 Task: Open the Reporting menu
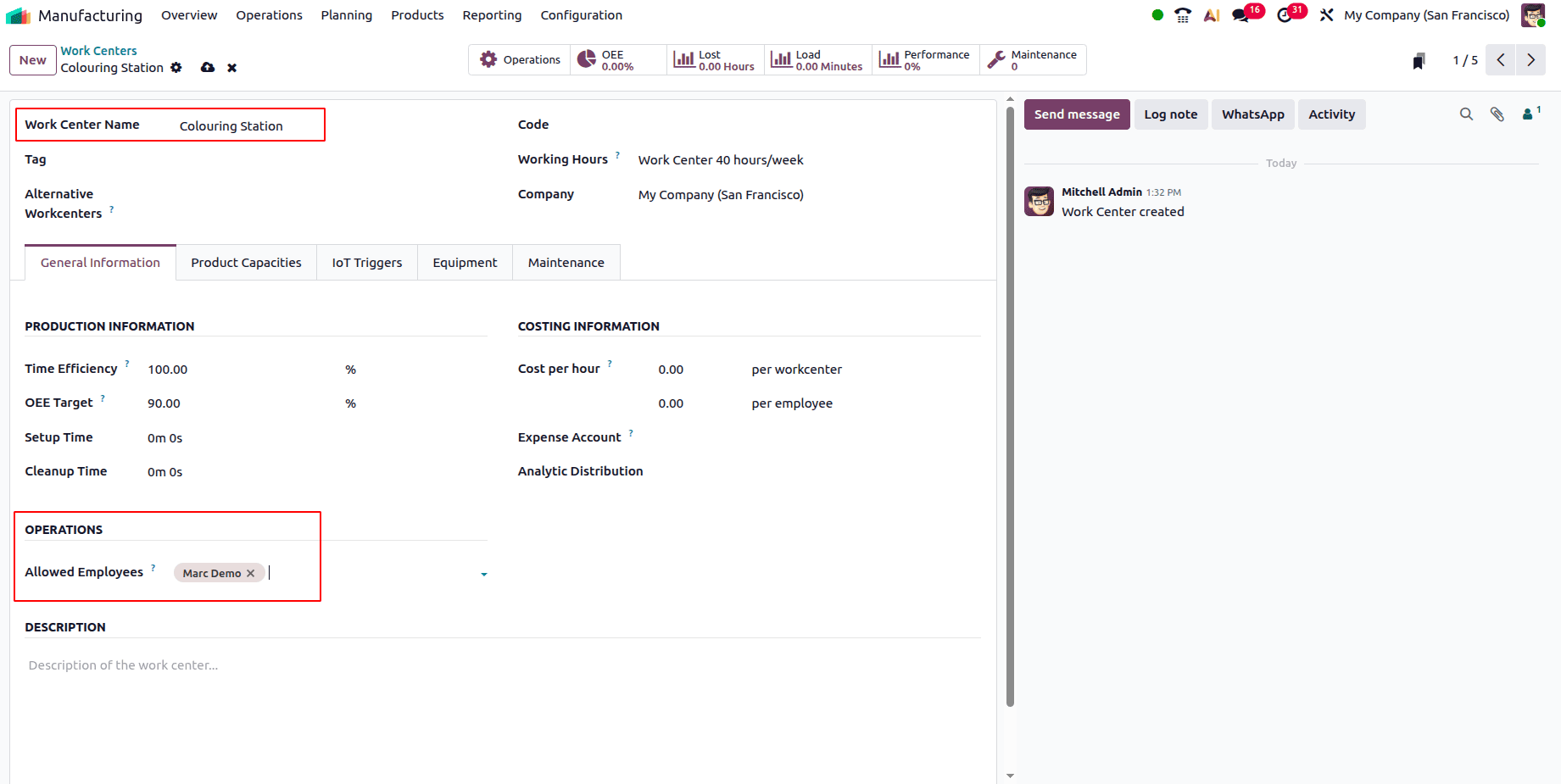tap(492, 15)
